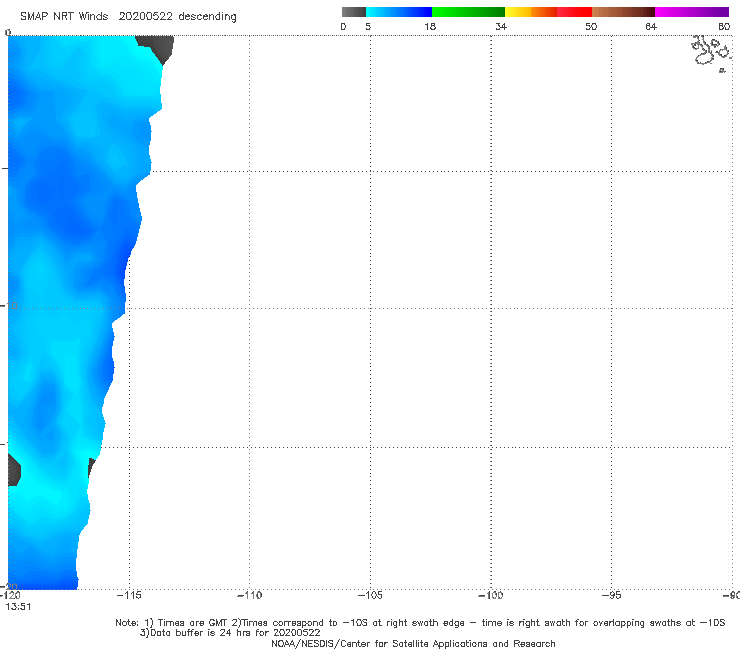
Task: Select the brown segment of the color bar
Action: point(623,12)
